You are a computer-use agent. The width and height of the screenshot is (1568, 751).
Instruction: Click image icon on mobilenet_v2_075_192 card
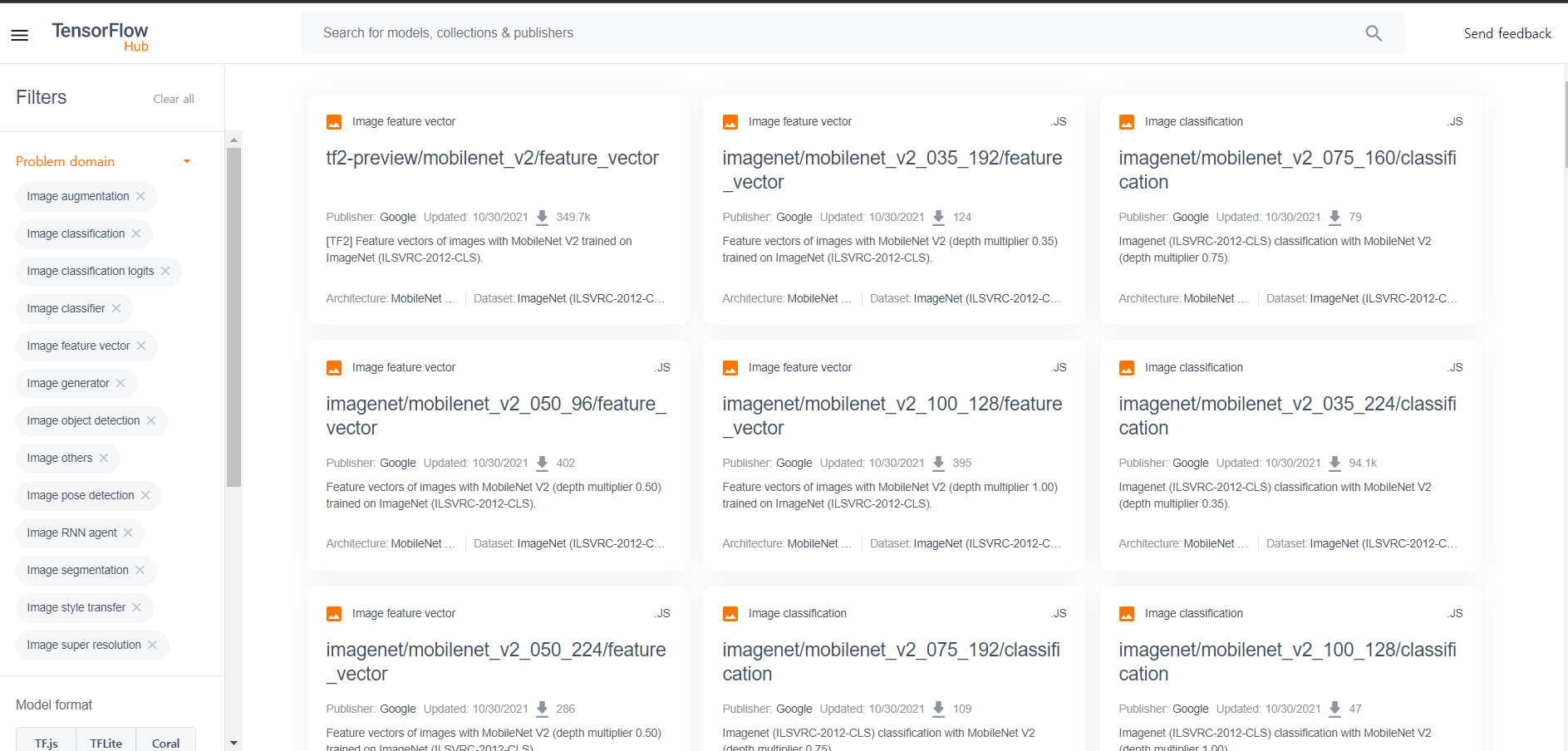[x=730, y=614]
